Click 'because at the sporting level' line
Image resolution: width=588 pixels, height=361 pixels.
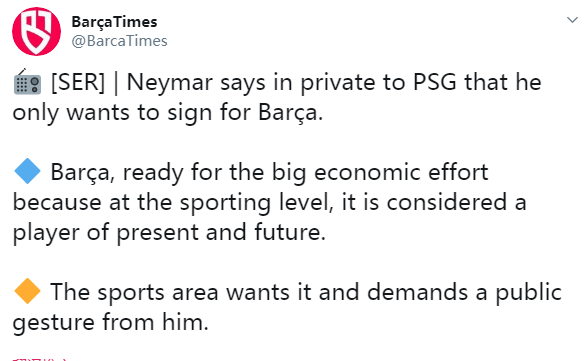click(173, 203)
